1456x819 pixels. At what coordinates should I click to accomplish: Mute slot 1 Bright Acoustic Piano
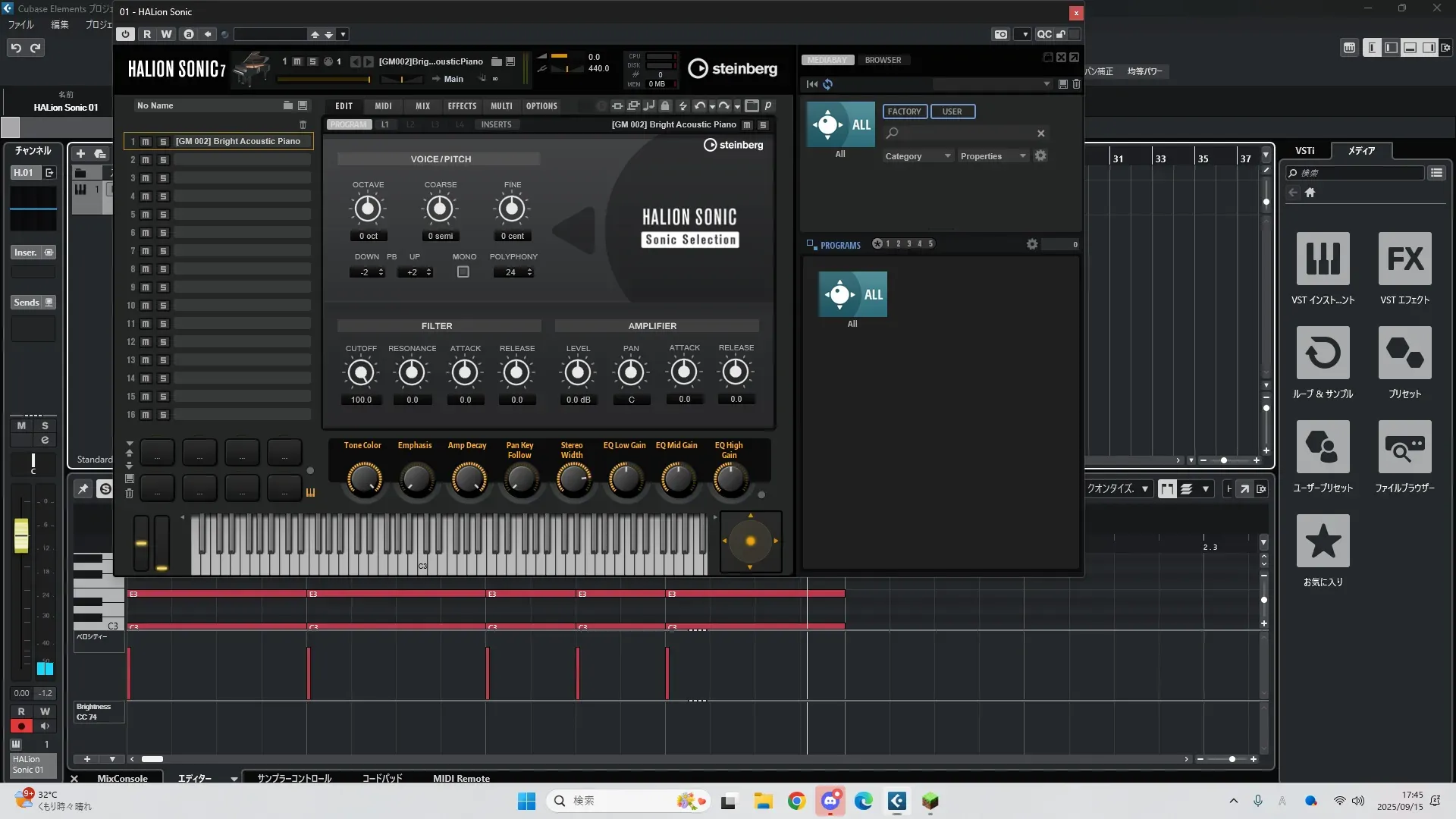click(x=146, y=142)
